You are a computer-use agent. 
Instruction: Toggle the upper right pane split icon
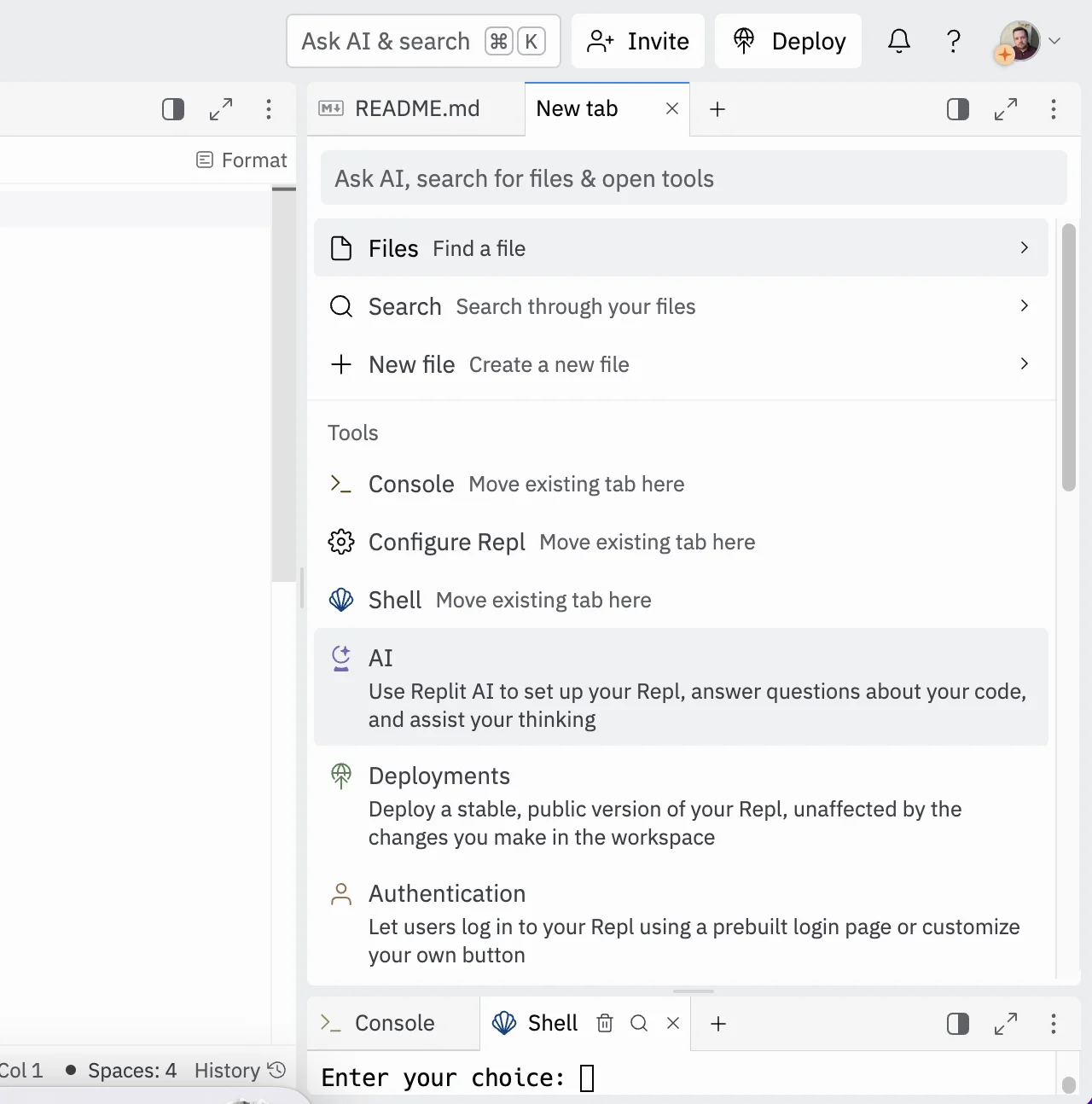(x=958, y=109)
